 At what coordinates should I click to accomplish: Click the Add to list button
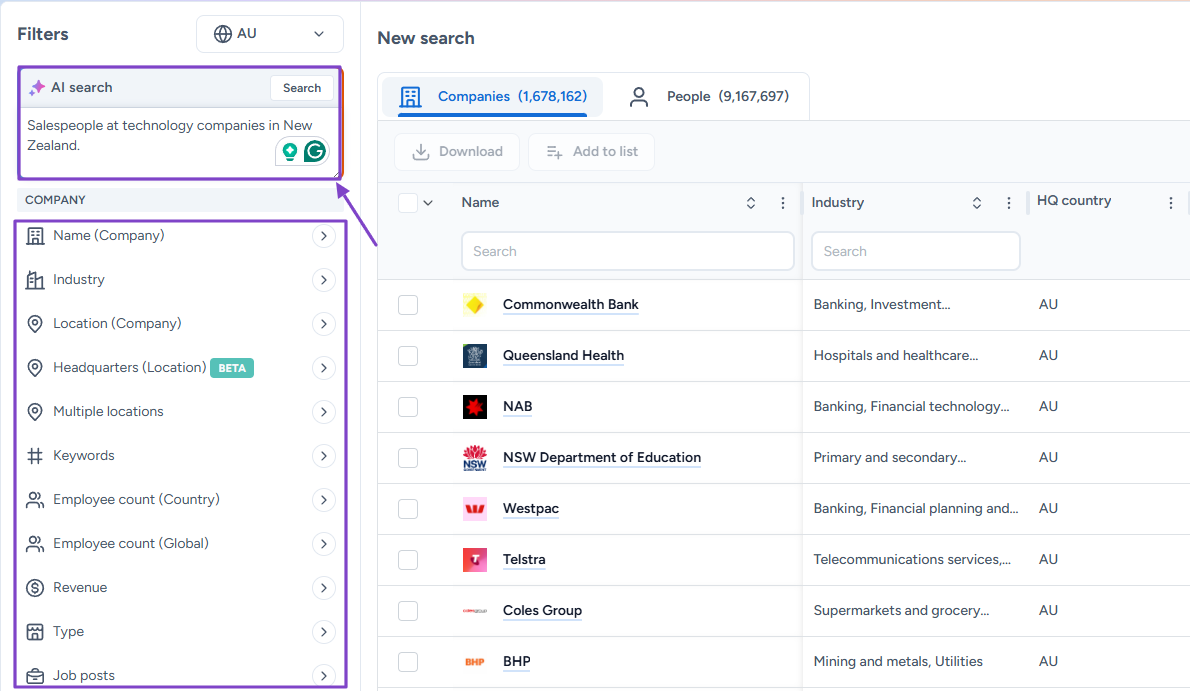pos(591,152)
